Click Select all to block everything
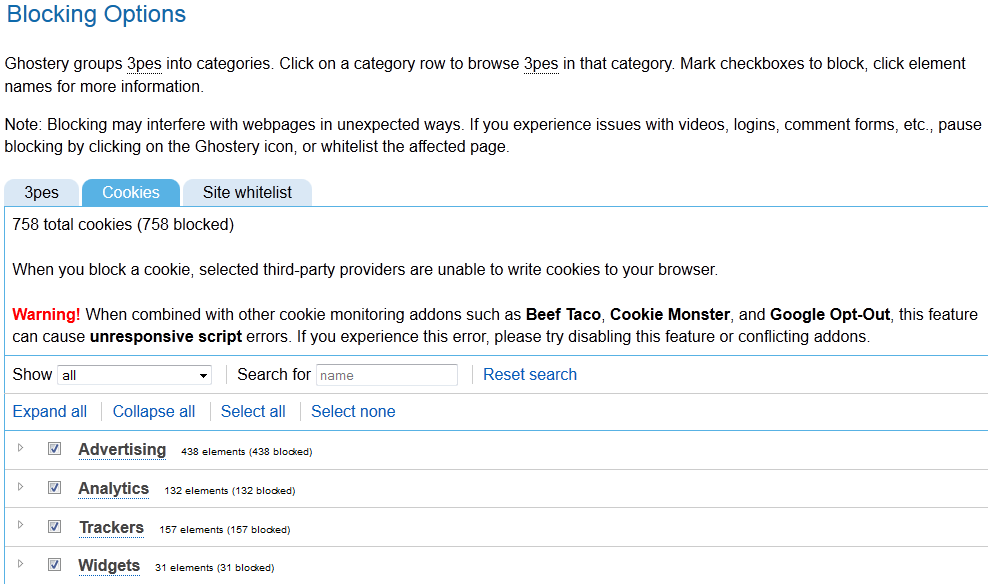Image resolution: width=988 pixels, height=584 pixels. [x=253, y=411]
